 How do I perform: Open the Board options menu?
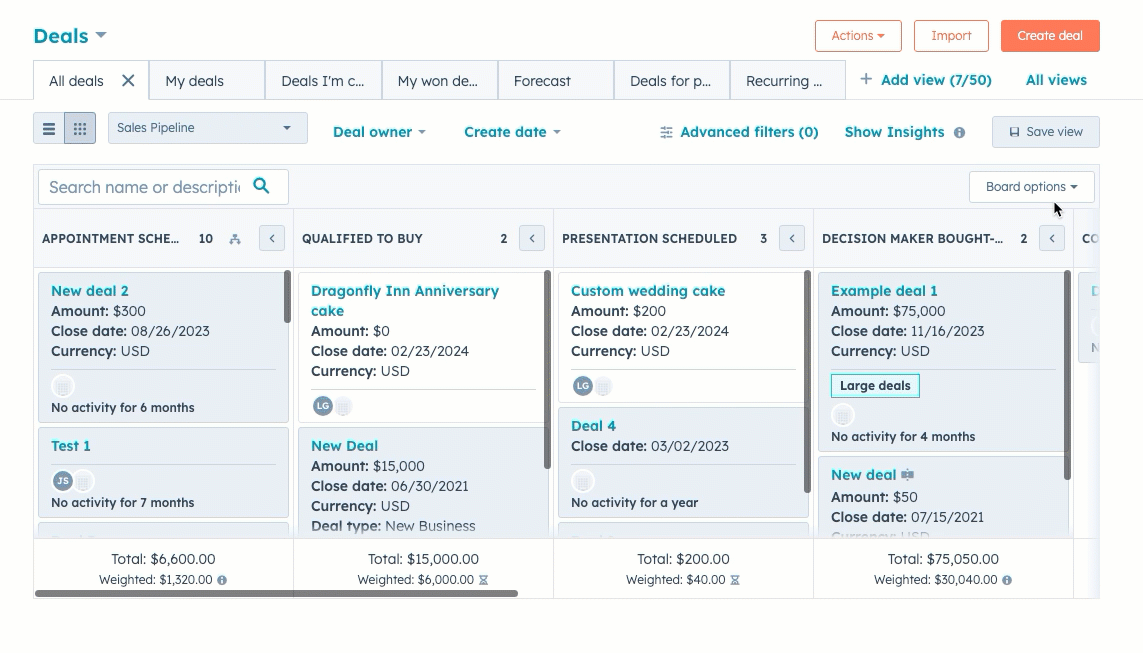(x=1031, y=187)
